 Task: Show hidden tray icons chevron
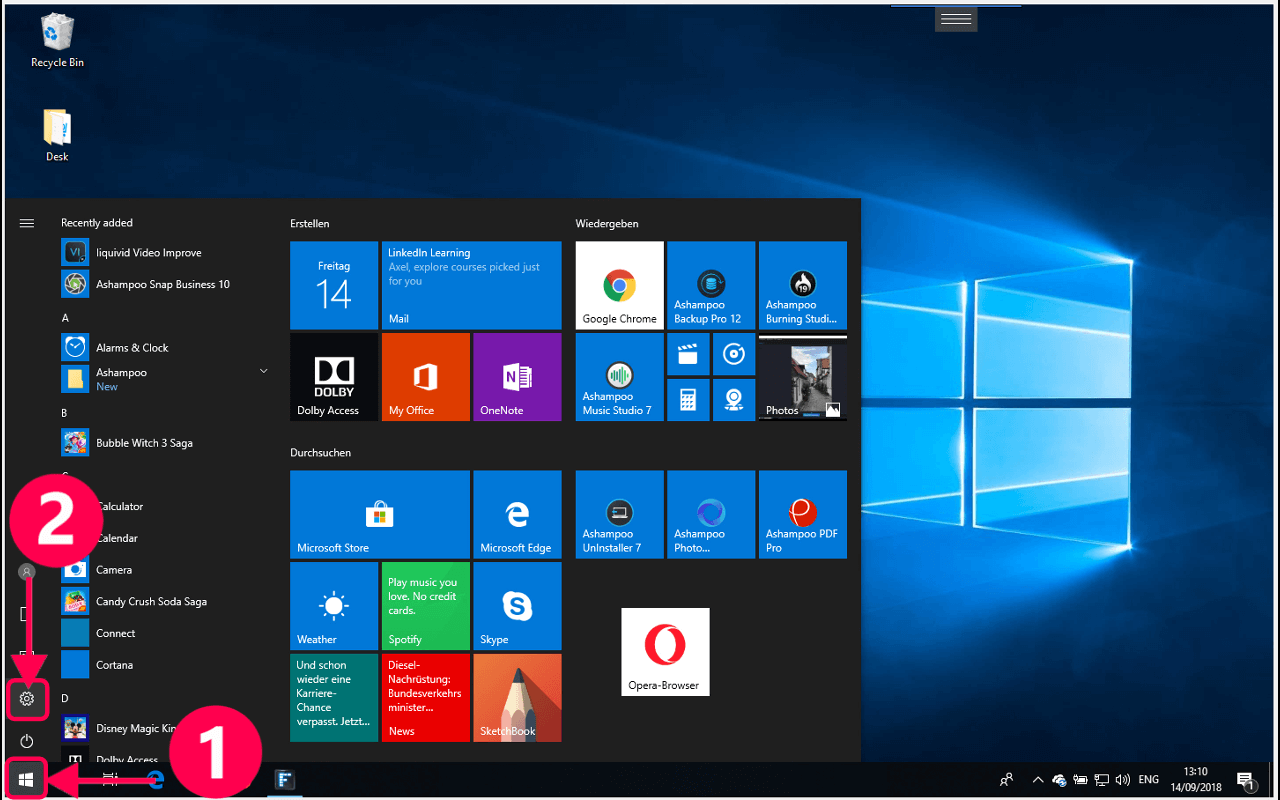click(1037, 780)
